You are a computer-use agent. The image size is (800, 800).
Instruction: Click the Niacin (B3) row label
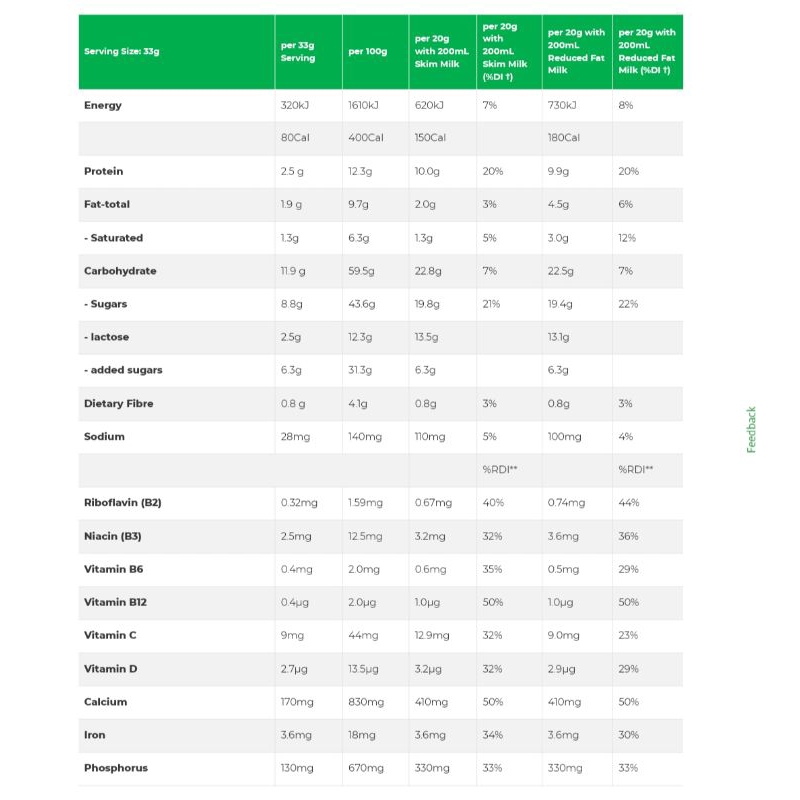113,536
